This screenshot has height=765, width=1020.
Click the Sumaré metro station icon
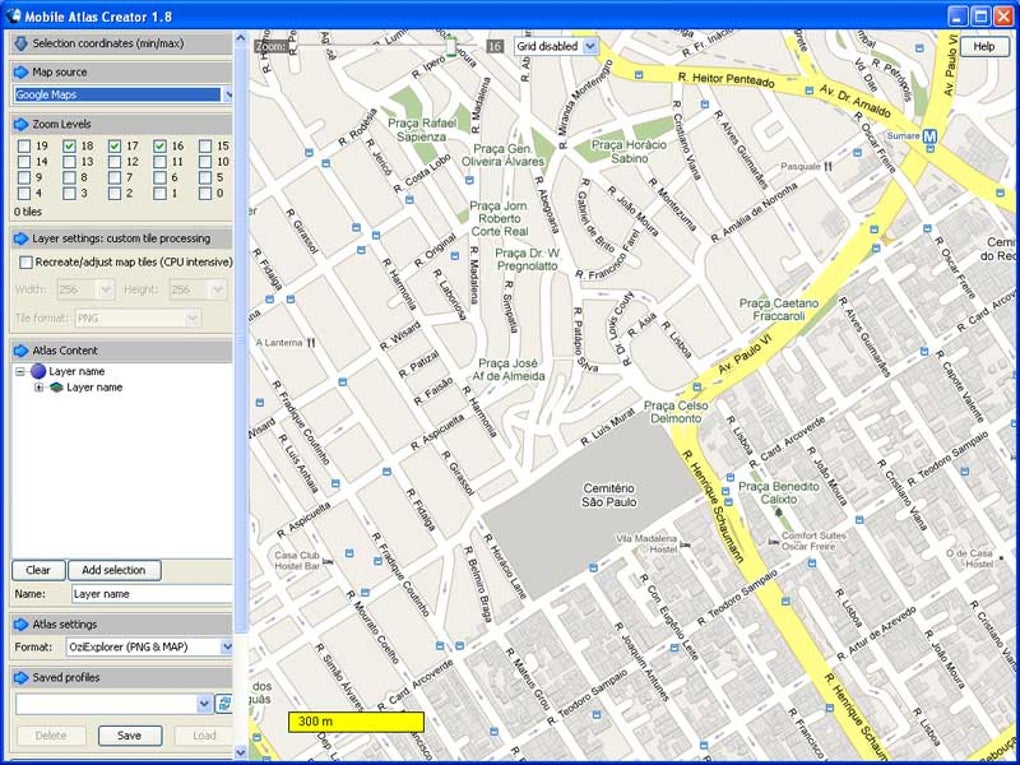click(930, 137)
